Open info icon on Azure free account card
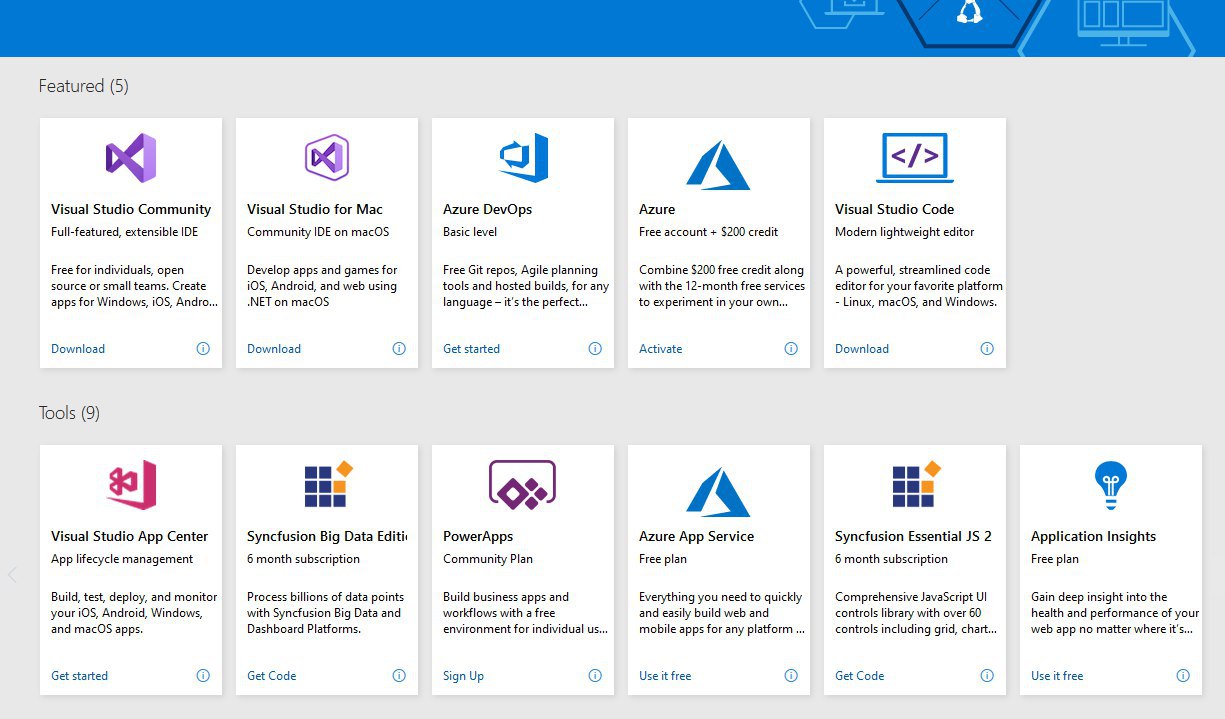This screenshot has width=1225, height=719. pyautogui.click(x=791, y=349)
